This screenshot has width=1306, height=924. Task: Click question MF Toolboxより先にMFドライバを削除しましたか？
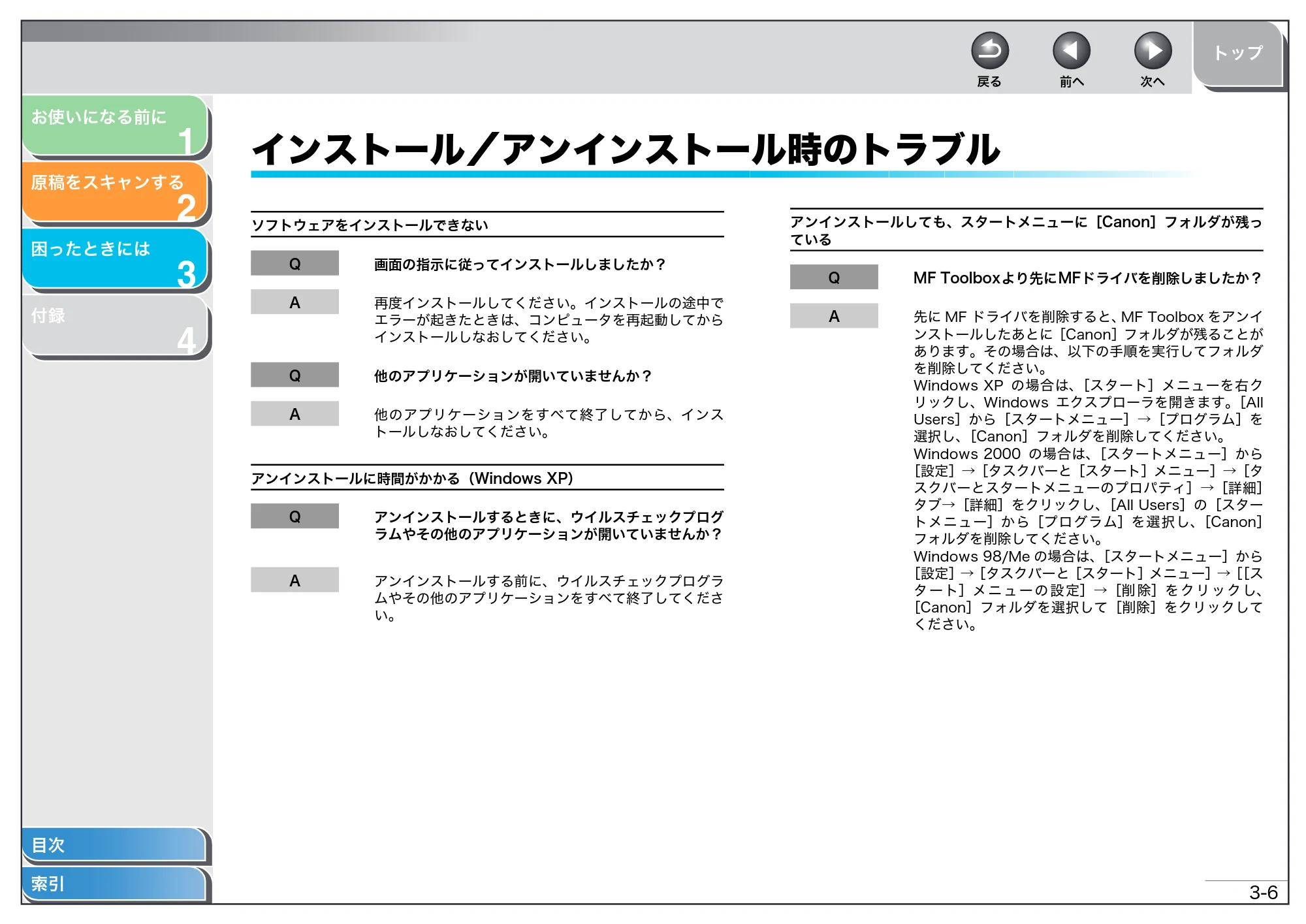click(1087, 278)
